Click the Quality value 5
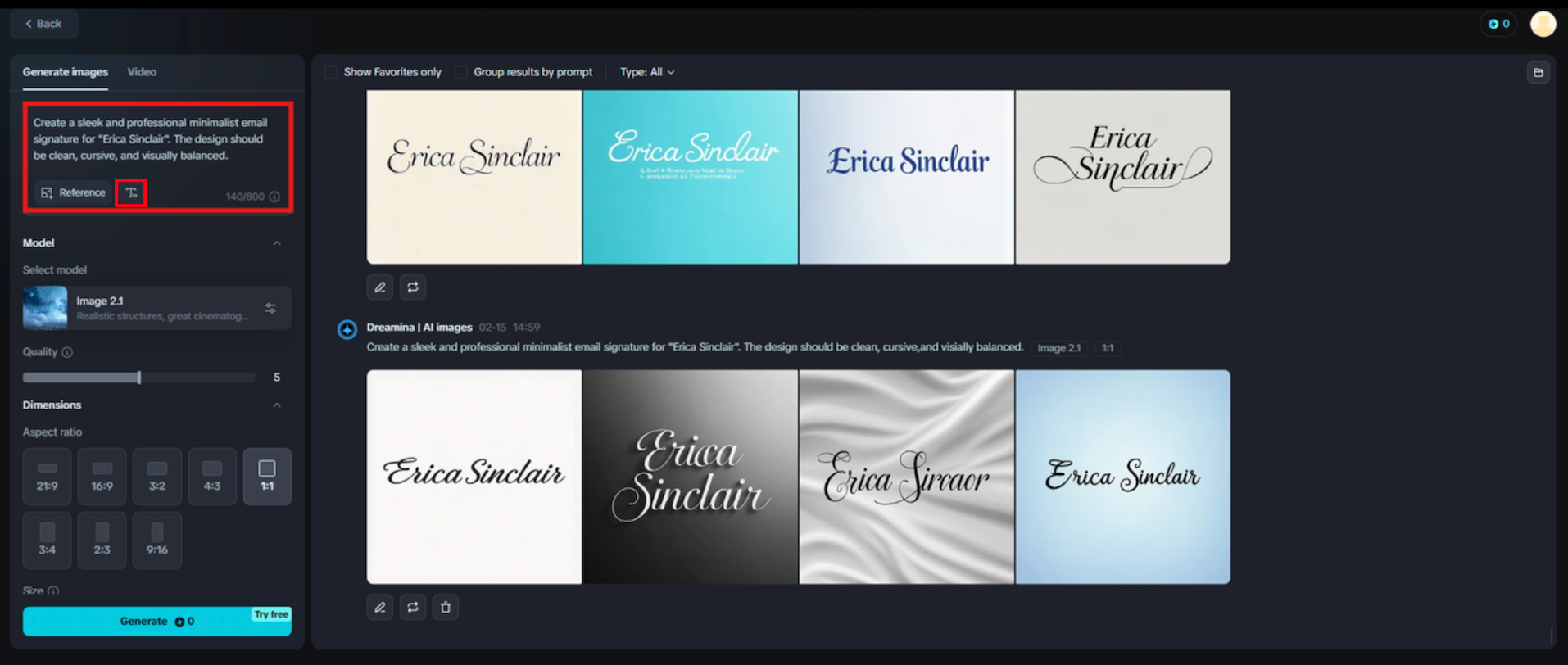1568x665 pixels. pyautogui.click(x=277, y=378)
